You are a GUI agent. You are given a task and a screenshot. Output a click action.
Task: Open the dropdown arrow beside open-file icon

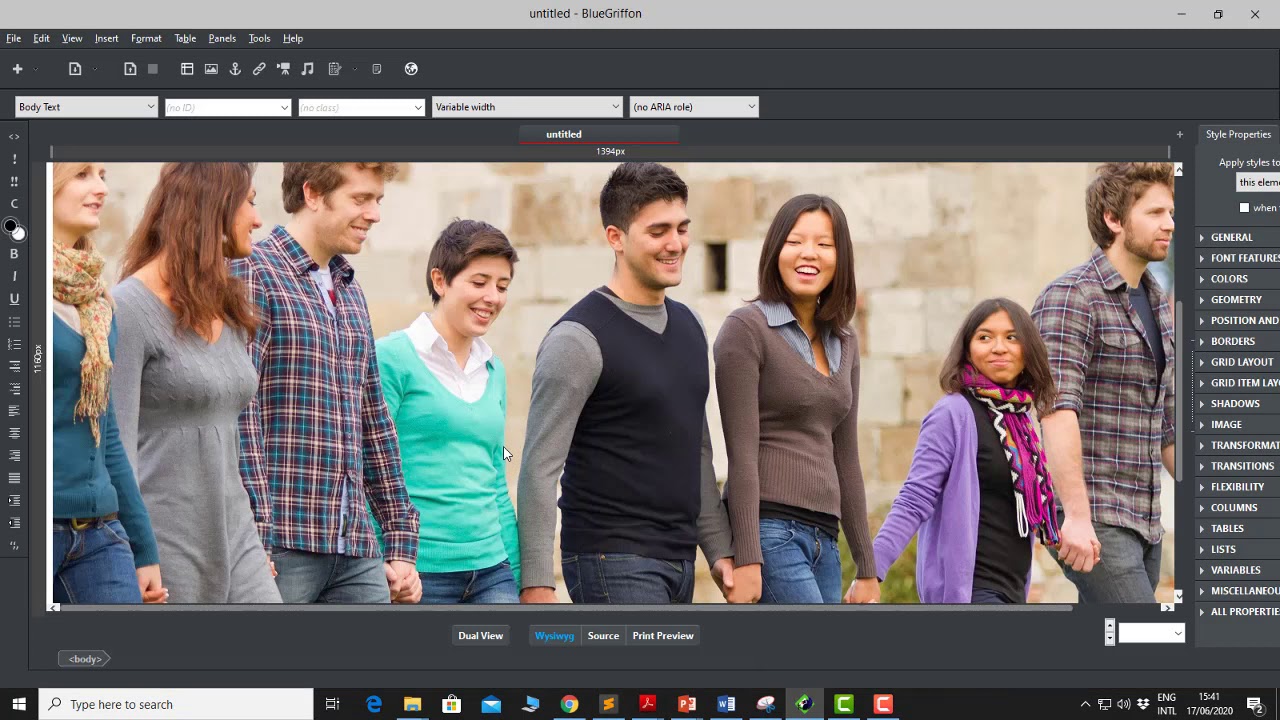[x=95, y=69]
